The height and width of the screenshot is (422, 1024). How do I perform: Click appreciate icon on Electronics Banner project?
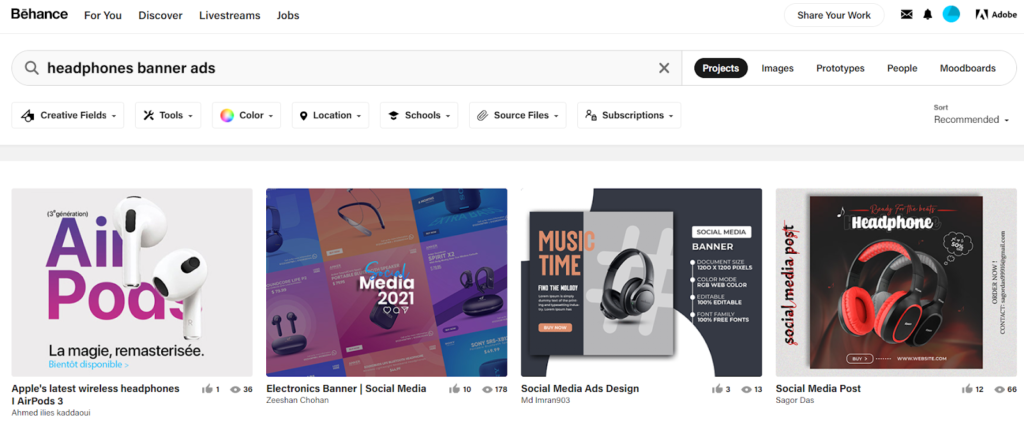(x=455, y=389)
